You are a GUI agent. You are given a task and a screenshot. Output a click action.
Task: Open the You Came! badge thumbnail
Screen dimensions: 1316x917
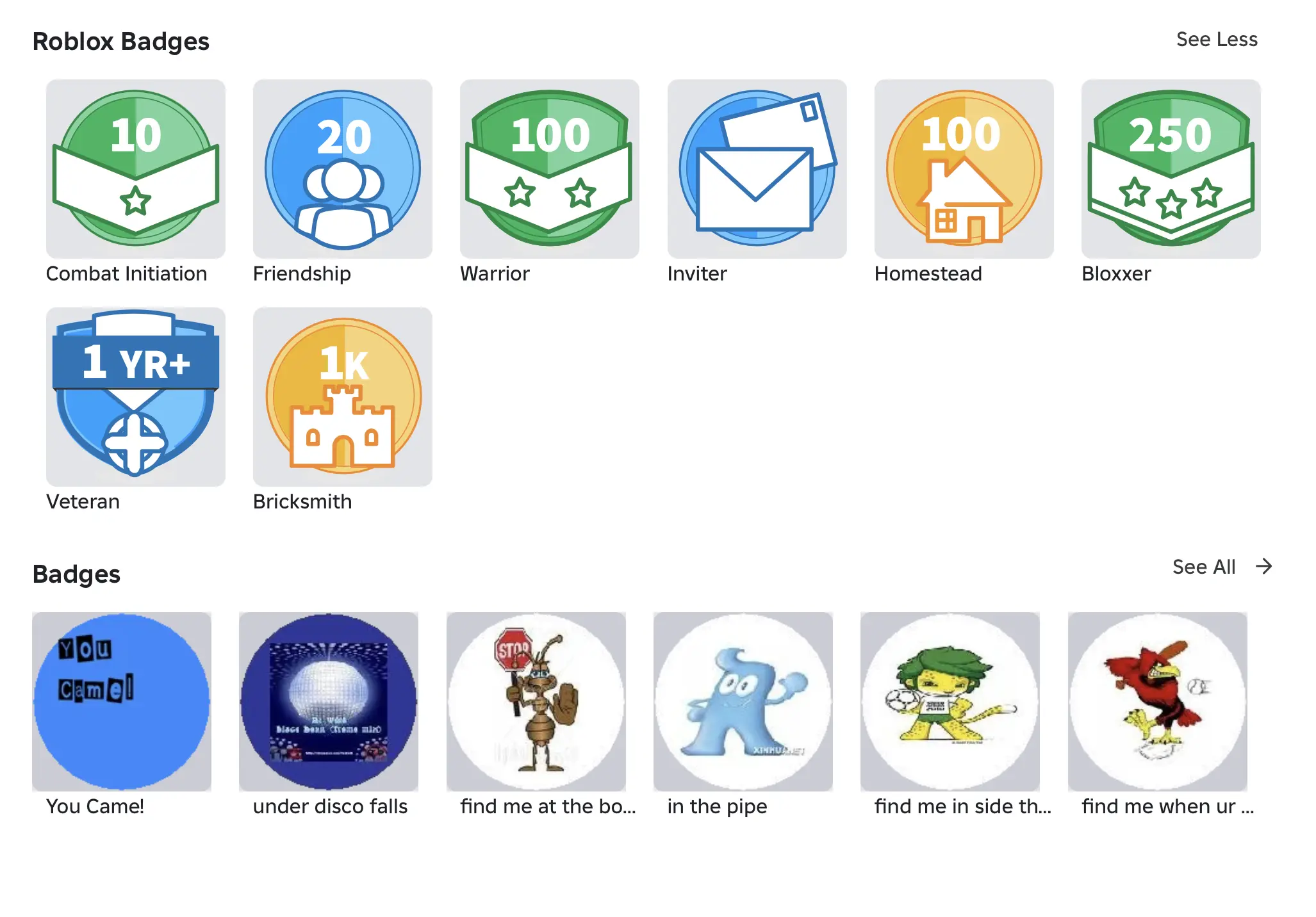click(x=121, y=701)
